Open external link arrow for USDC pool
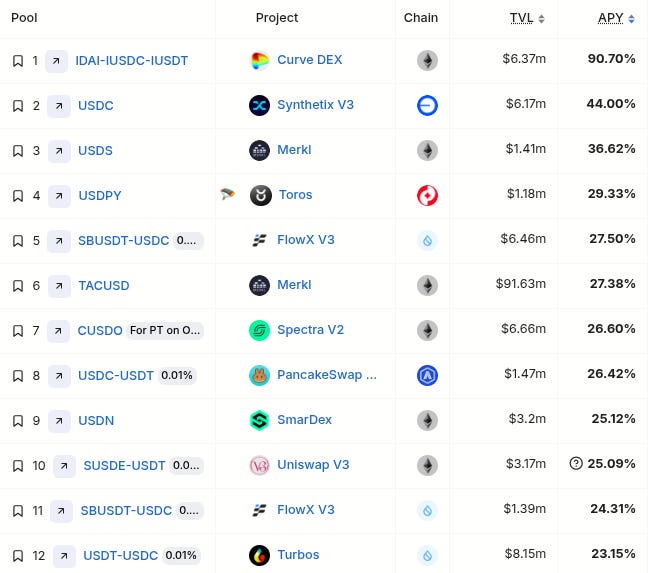Screen dimensions: 648x573 click(x=59, y=106)
